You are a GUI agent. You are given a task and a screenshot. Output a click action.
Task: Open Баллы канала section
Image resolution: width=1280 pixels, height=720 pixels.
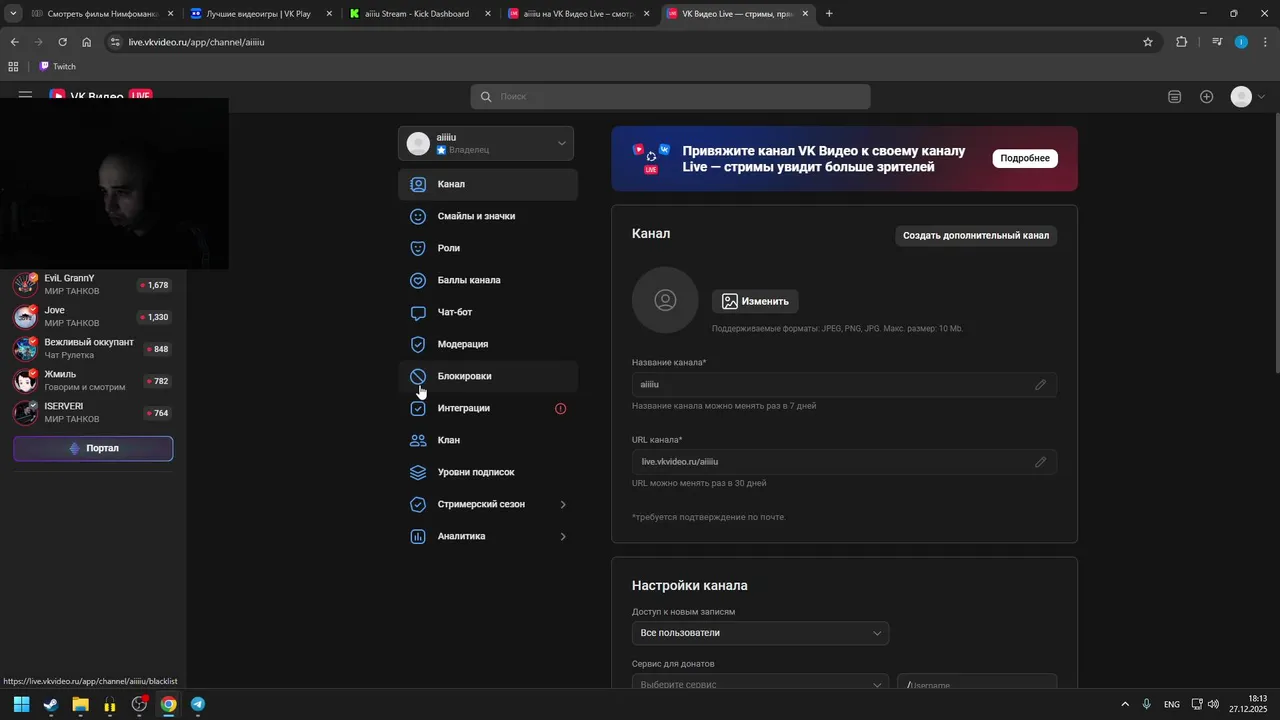coord(488,280)
